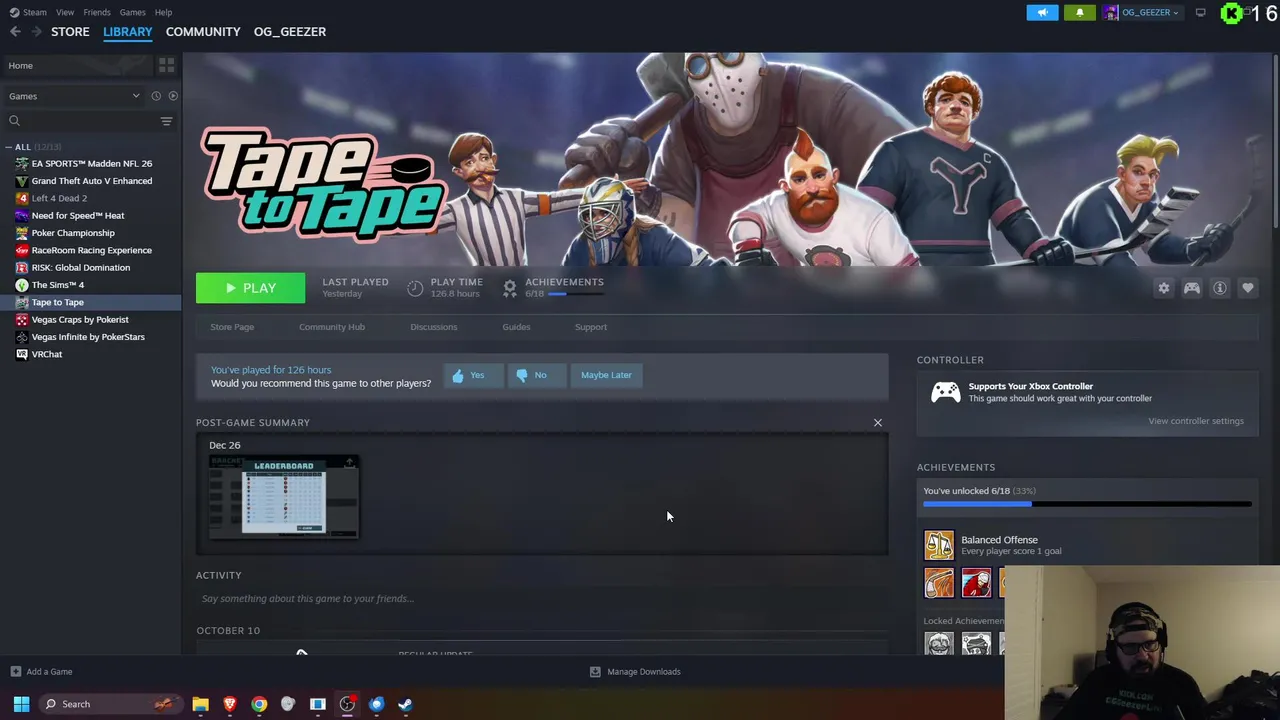The width and height of the screenshot is (1280, 720).
Task: Open View controller settings link
Action: pyautogui.click(x=1195, y=421)
